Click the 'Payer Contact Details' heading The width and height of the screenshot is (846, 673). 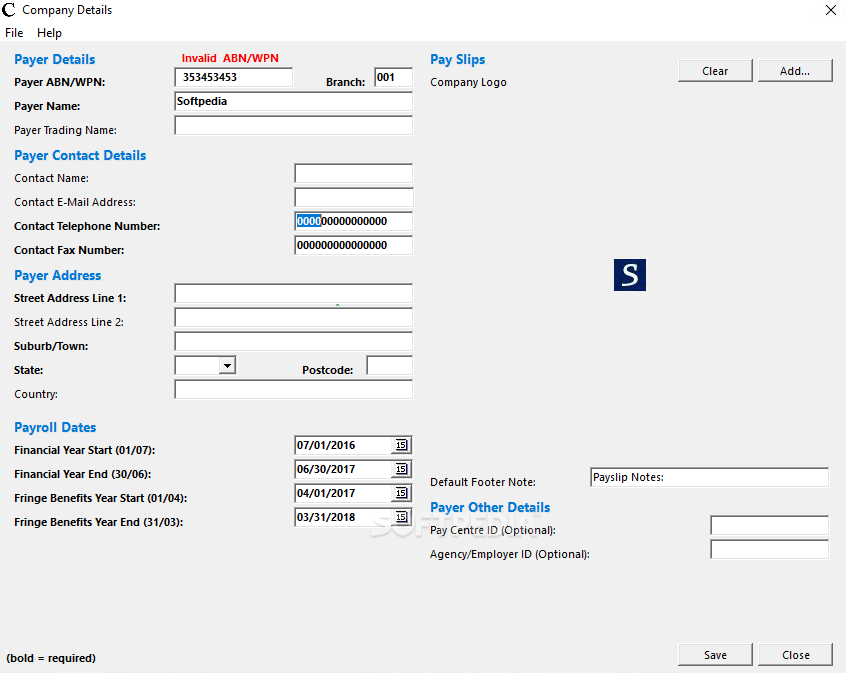pos(80,155)
